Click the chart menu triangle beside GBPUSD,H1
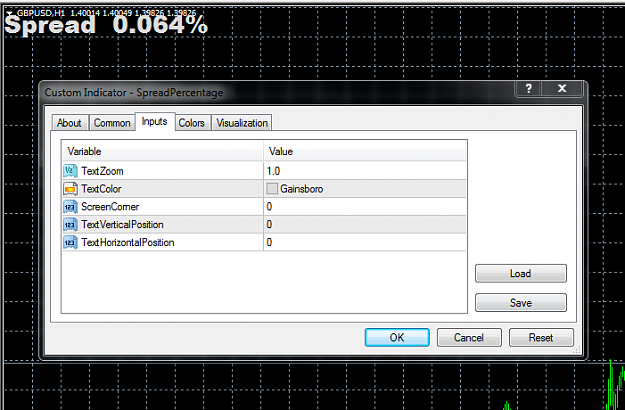Viewport: 625px width, 410px height. click(10, 14)
